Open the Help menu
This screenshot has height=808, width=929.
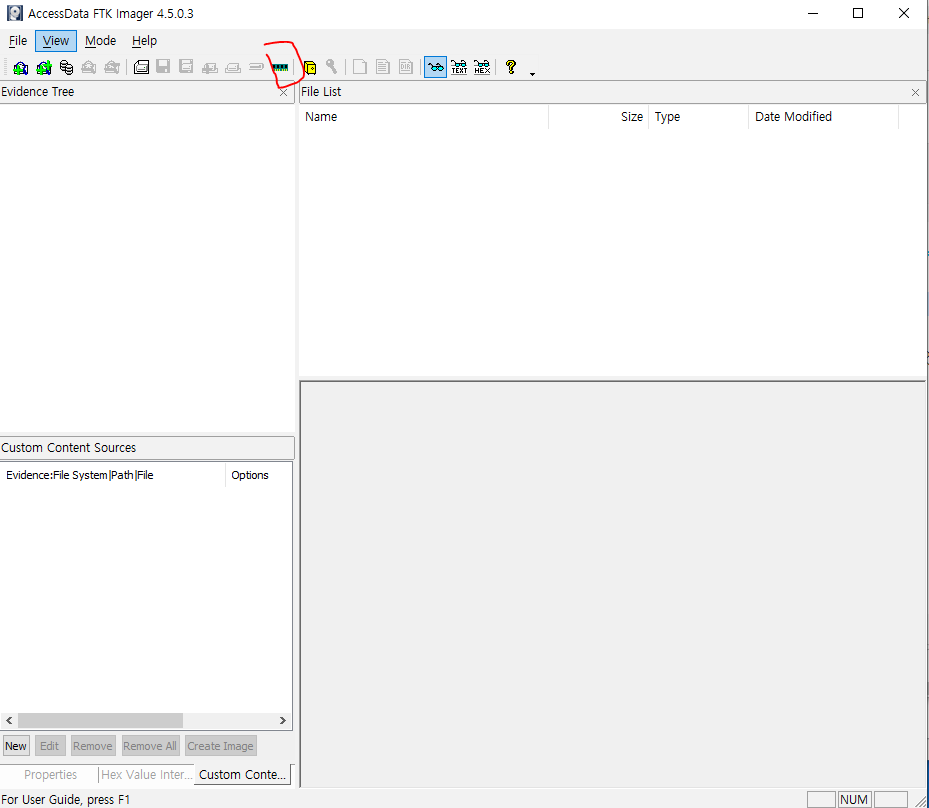[x=144, y=41]
